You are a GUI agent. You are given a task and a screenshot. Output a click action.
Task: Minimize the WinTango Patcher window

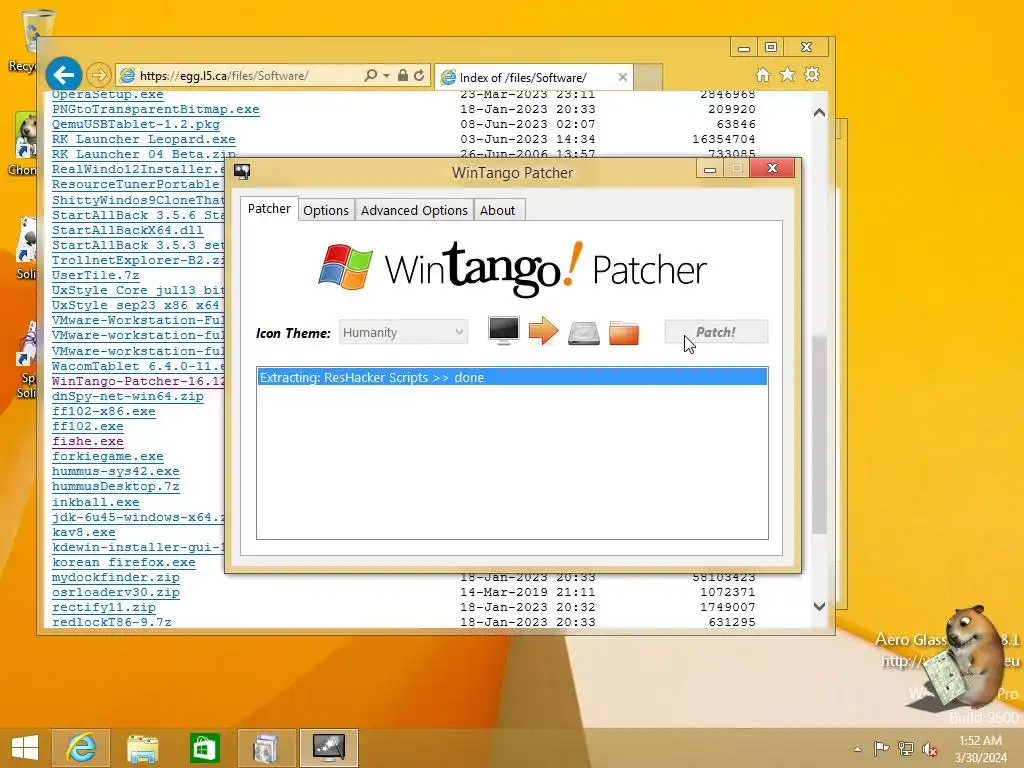(710, 169)
